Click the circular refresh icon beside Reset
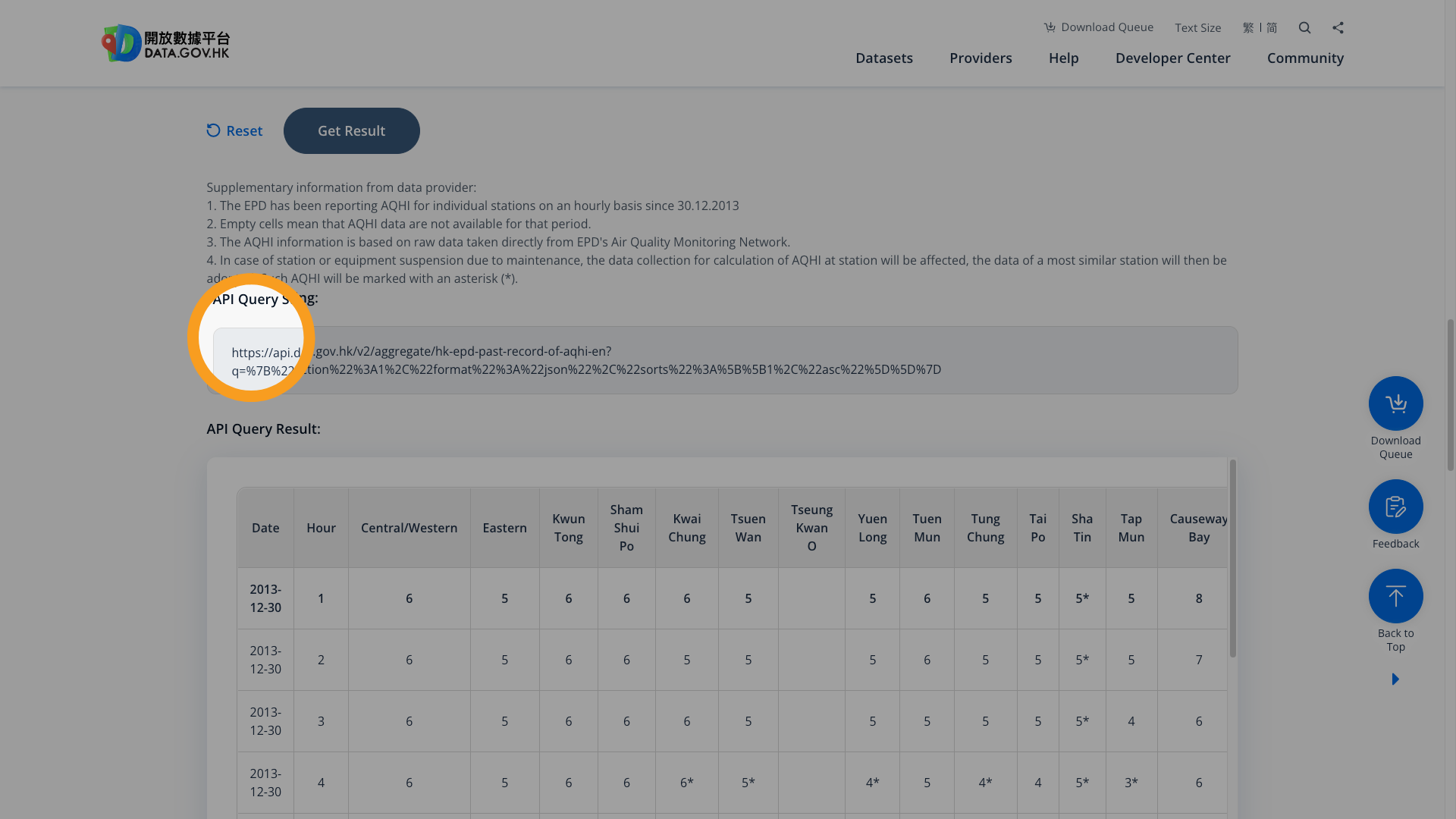Viewport: 1456px width, 819px height. [x=212, y=130]
